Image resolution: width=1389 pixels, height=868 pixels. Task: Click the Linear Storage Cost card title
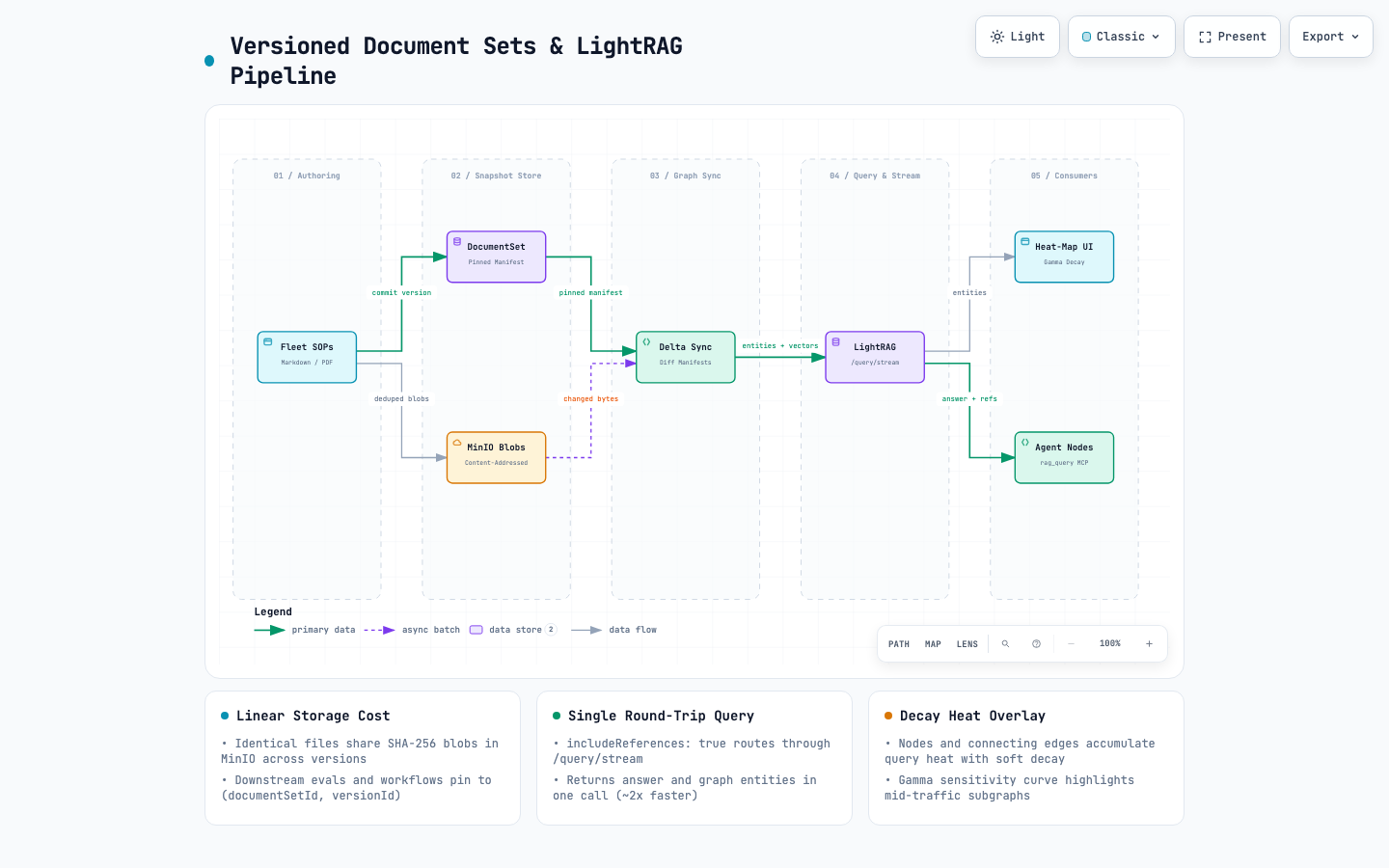[313, 716]
